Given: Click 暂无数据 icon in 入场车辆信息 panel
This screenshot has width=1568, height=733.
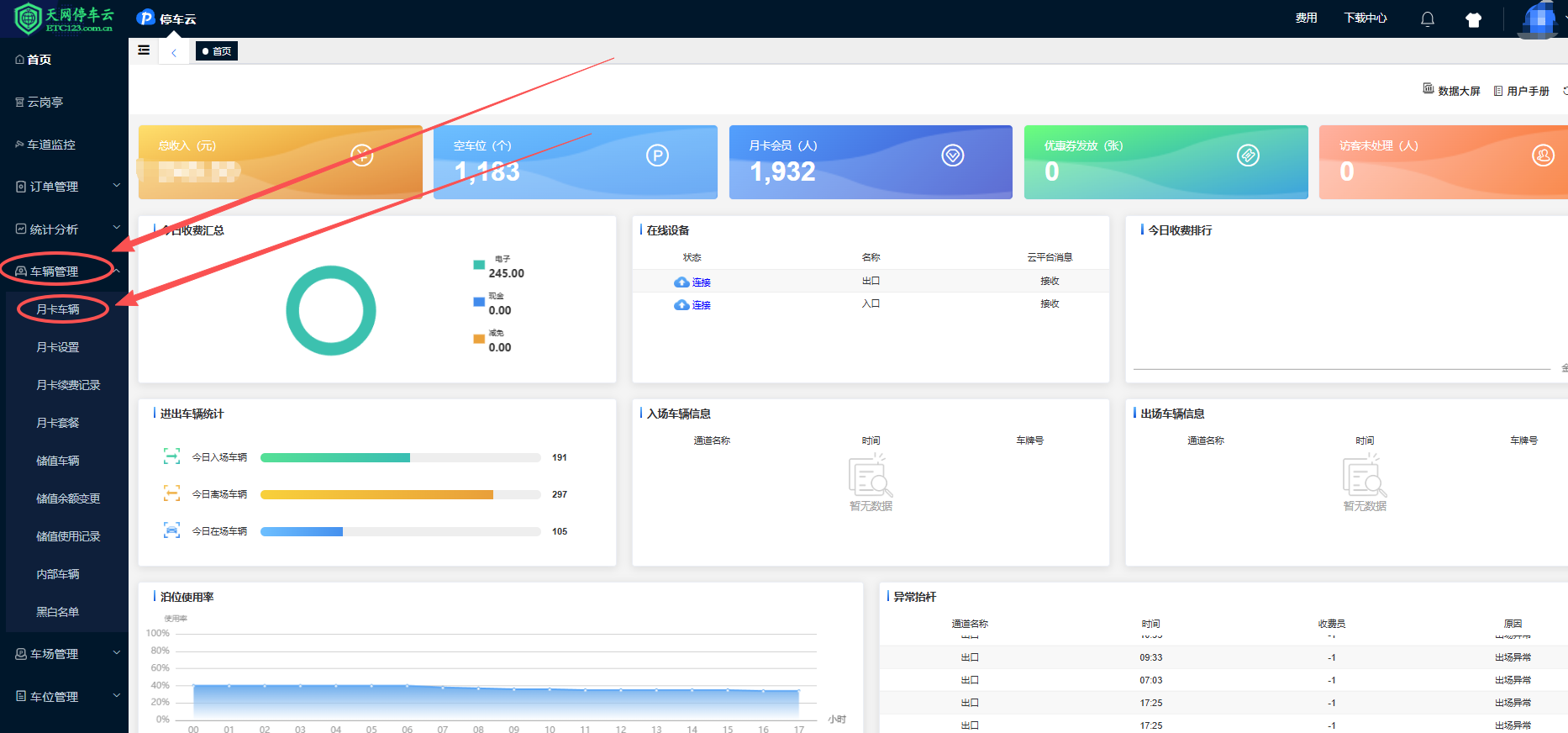Looking at the screenshot, I should tap(871, 476).
